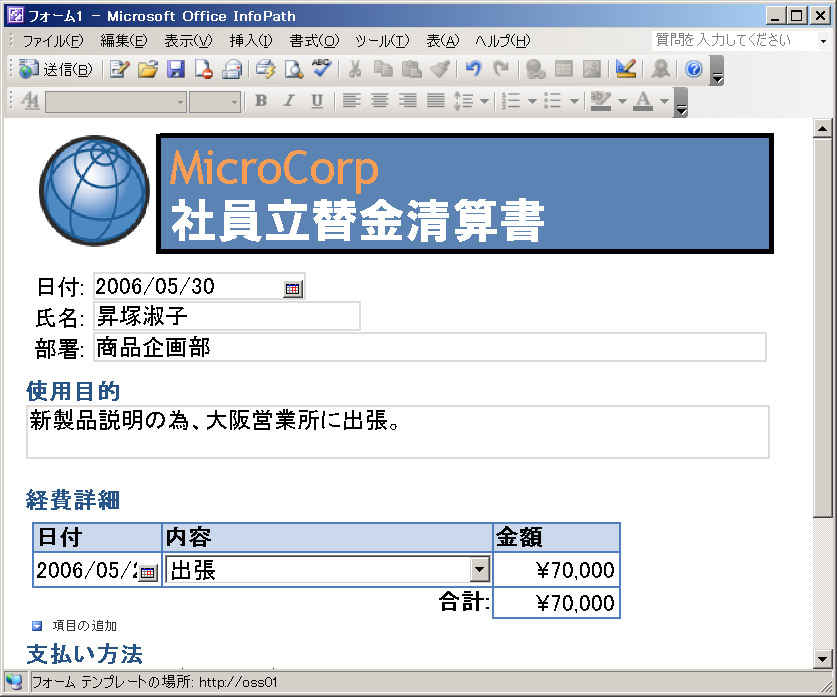Click the 項目の追加 link
This screenshot has height=697, width=837.
pos(84,625)
